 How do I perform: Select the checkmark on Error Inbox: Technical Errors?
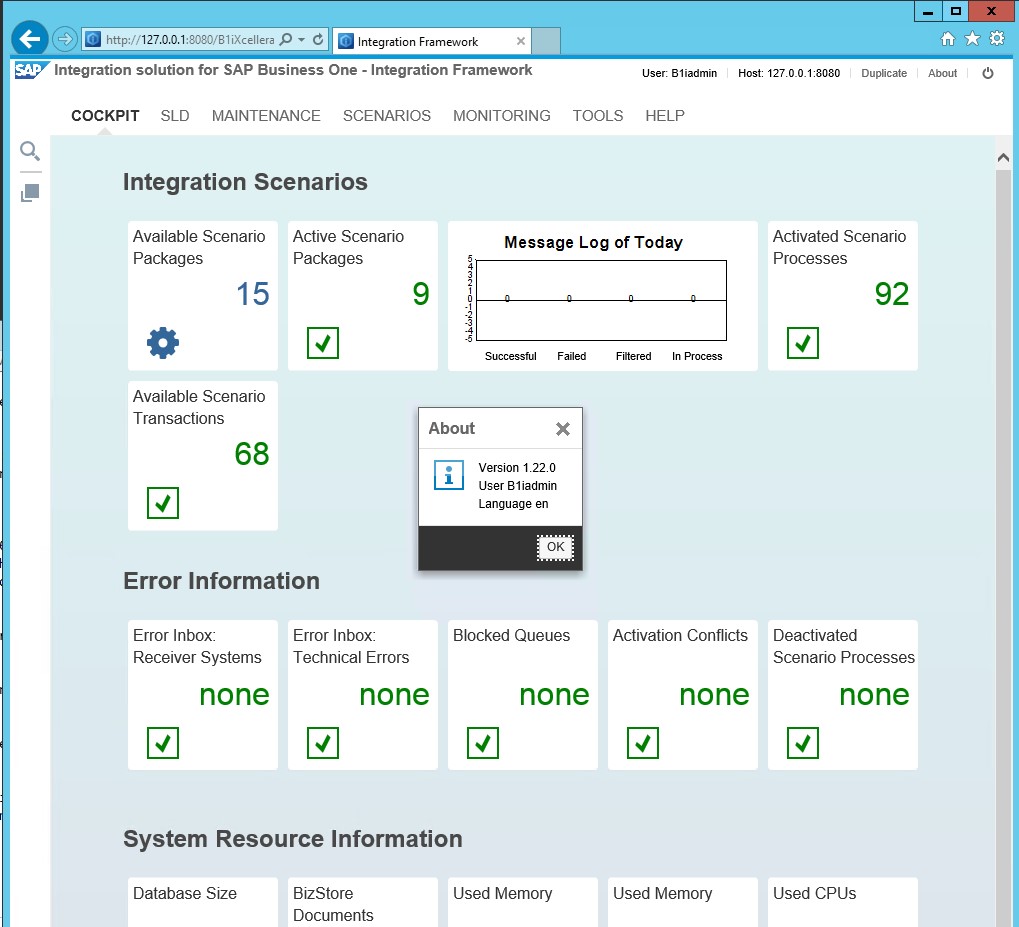[x=322, y=743]
